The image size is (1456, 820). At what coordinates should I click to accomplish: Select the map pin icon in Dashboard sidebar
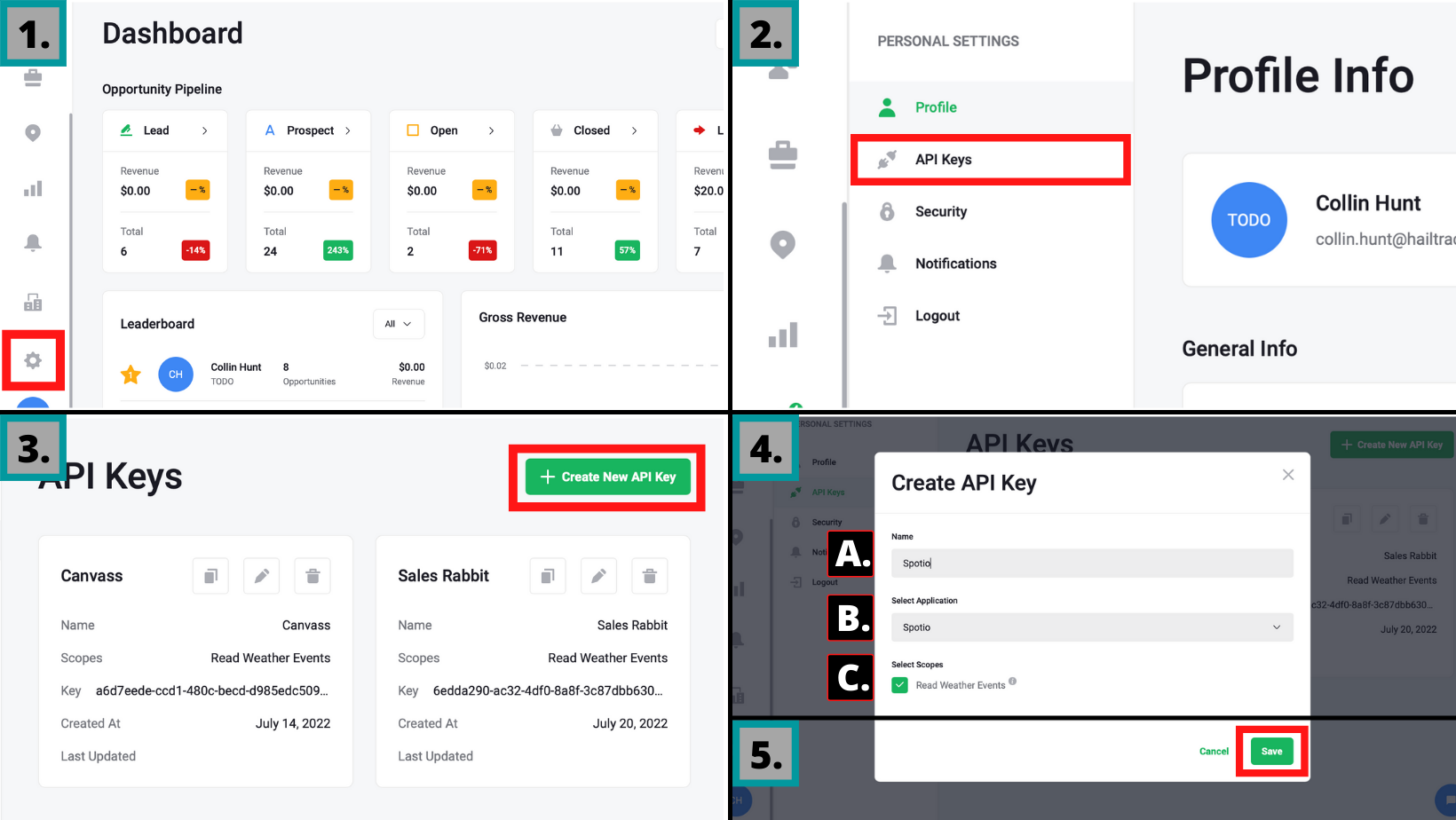point(33,133)
